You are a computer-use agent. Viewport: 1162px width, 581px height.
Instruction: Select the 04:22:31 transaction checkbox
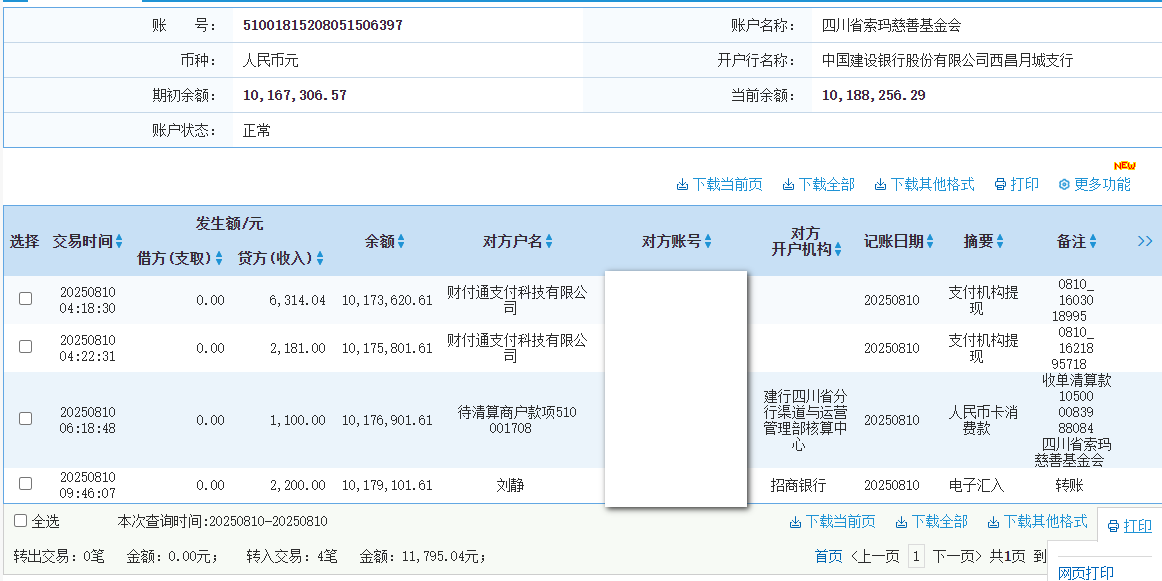point(26,346)
